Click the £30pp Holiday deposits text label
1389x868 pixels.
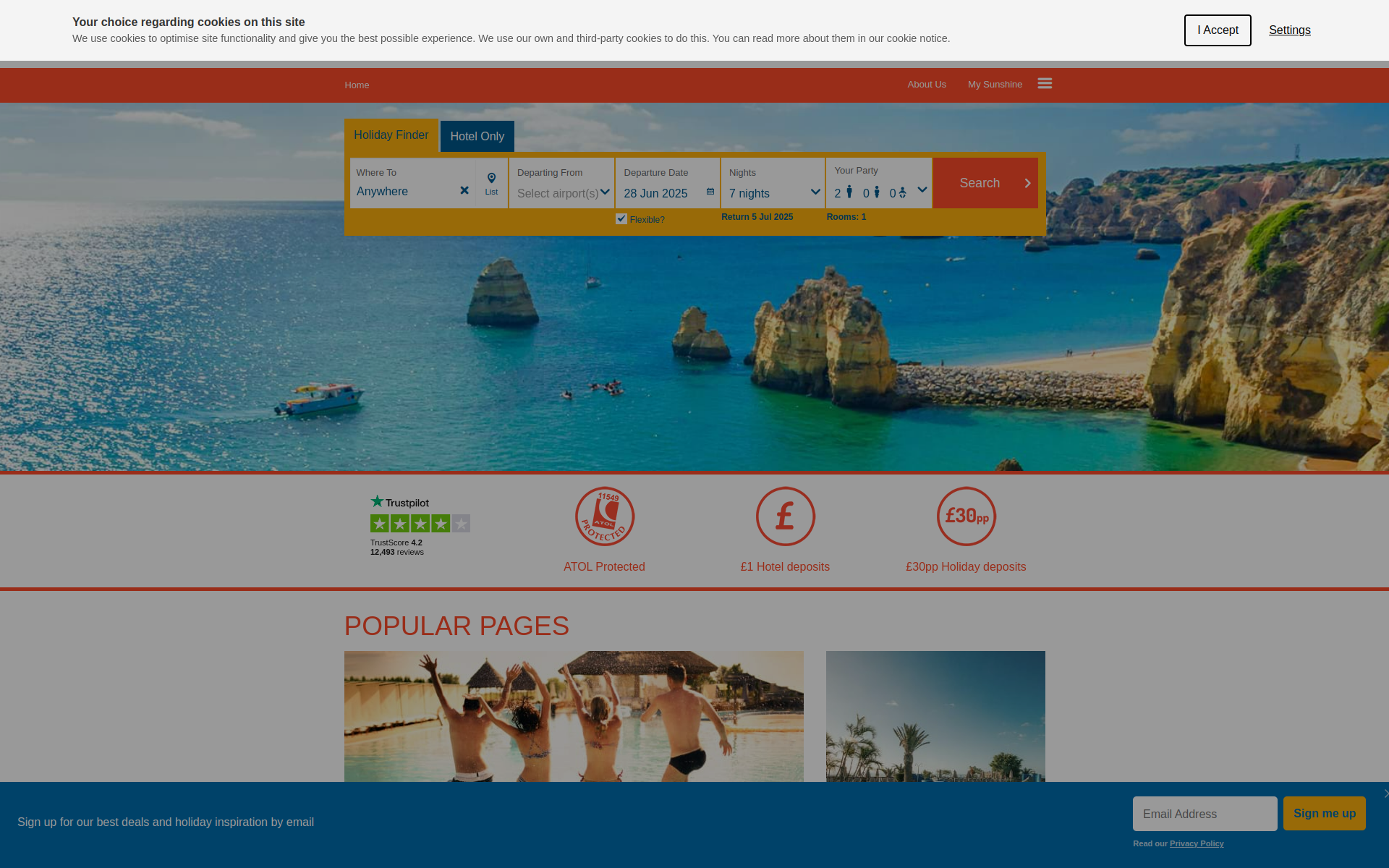966,566
